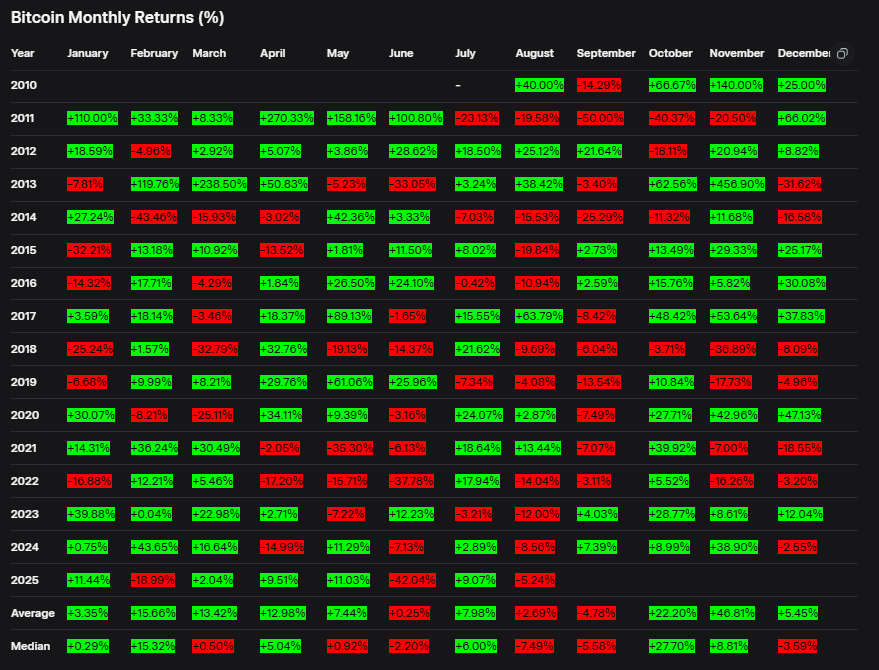Screen dimensions: 879x670
Task: Select the May column header
Action: [337, 53]
